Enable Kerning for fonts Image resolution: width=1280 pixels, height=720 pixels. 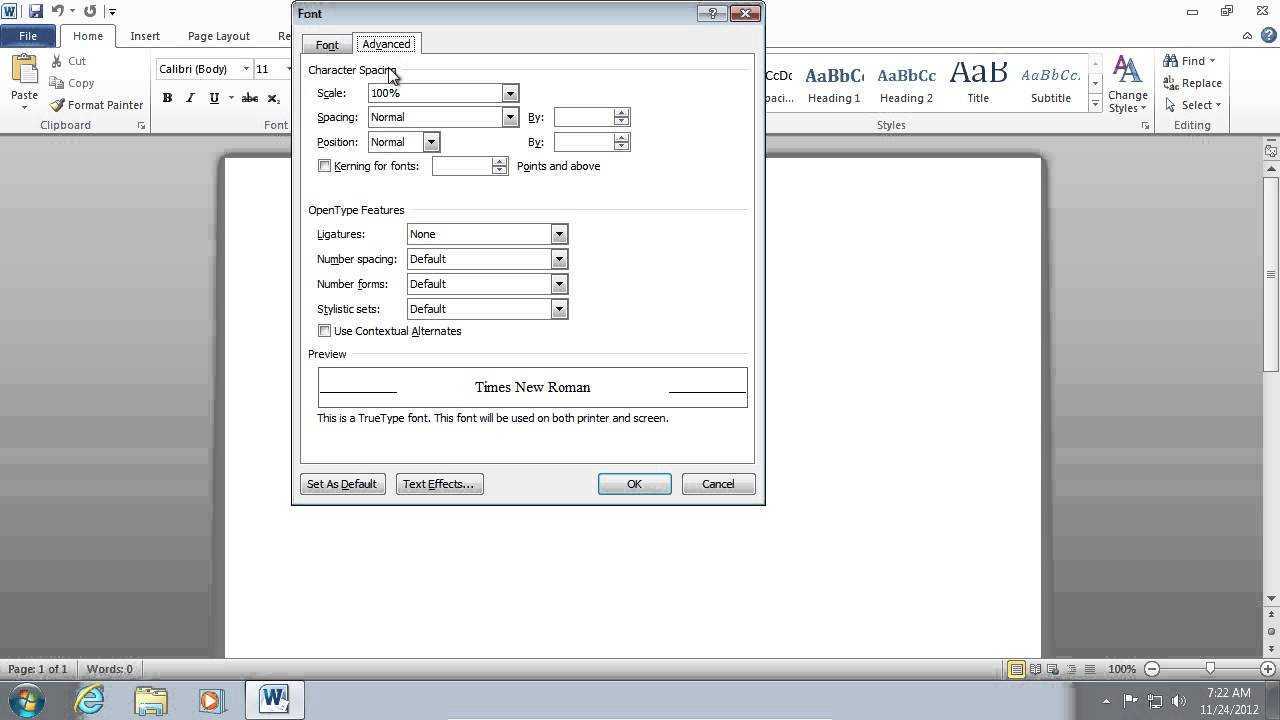[324, 165]
